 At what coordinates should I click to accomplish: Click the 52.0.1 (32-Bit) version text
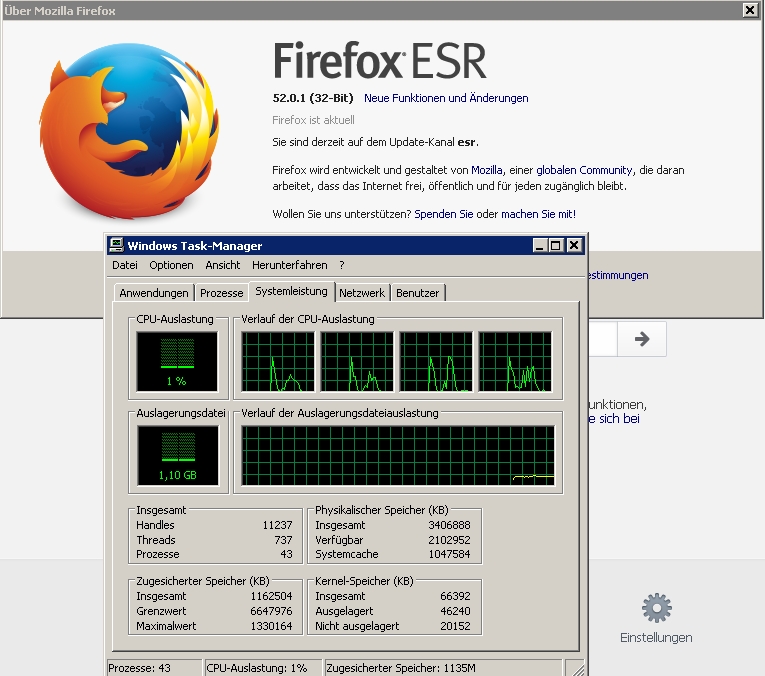313,98
